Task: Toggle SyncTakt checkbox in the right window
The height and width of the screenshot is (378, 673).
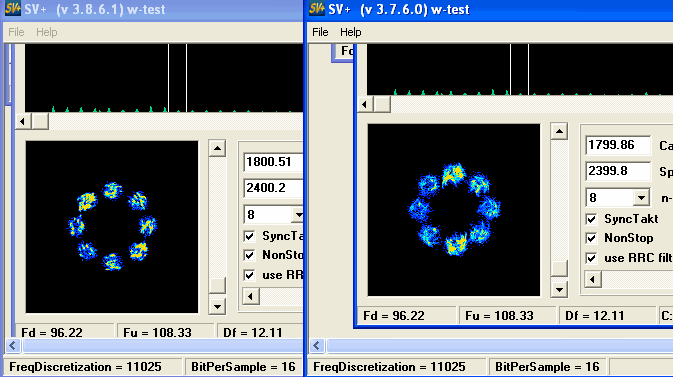Action: pyautogui.click(x=591, y=219)
